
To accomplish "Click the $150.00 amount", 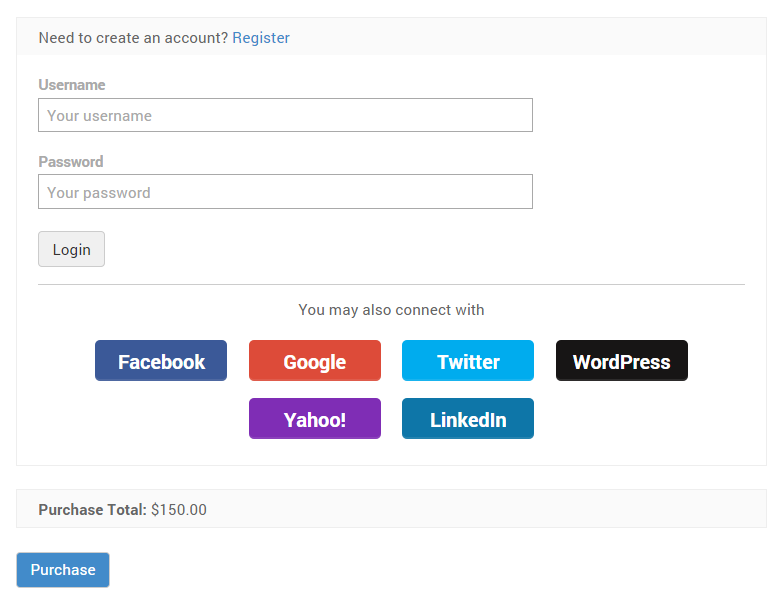I will point(179,510).
